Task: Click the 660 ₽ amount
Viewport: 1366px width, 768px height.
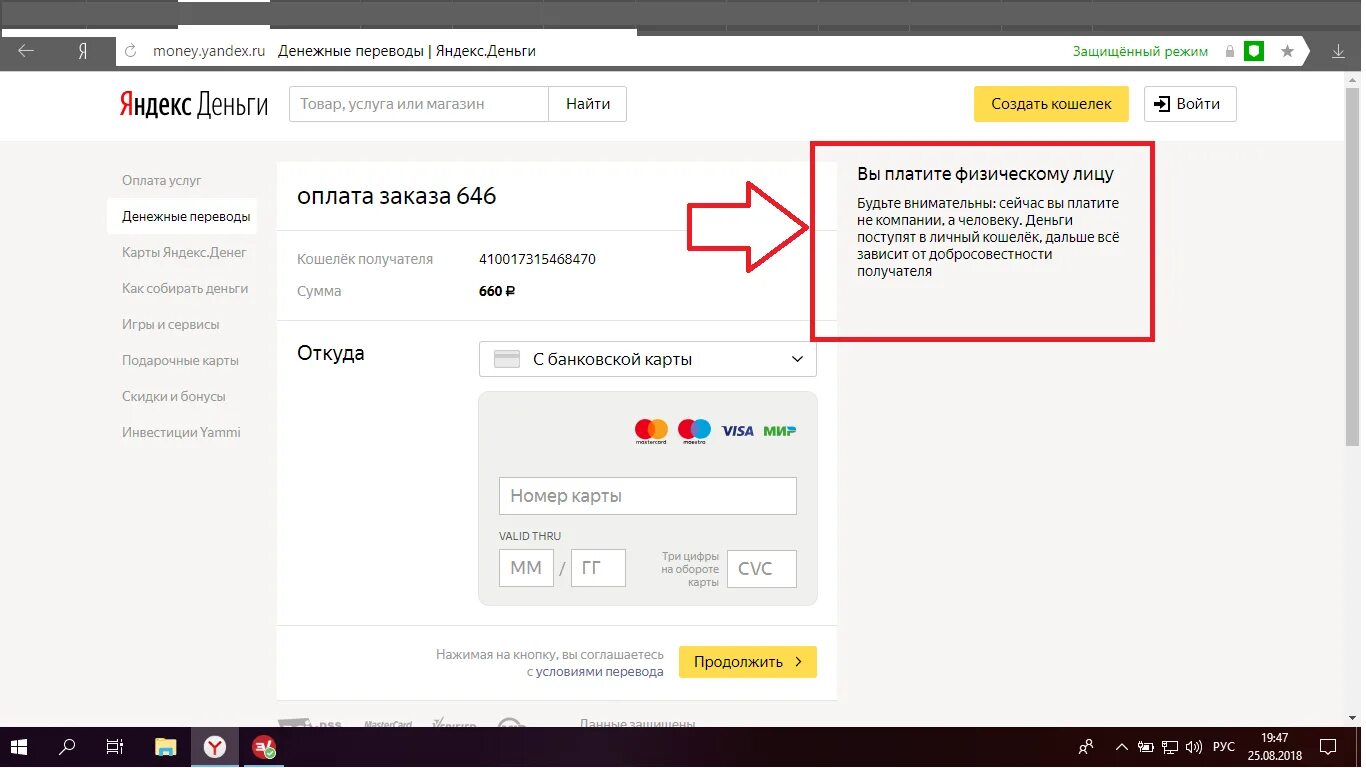Action: click(x=497, y=291)
